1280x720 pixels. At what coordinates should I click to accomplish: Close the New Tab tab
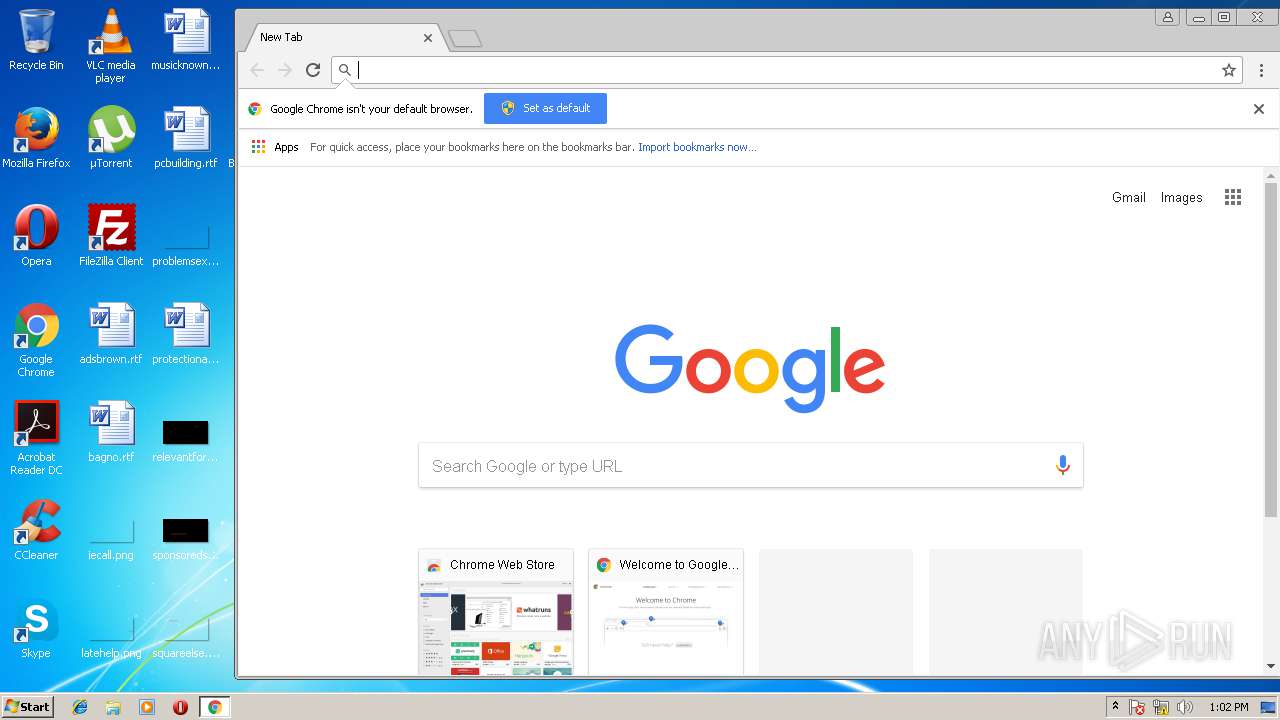coord(428,38)
